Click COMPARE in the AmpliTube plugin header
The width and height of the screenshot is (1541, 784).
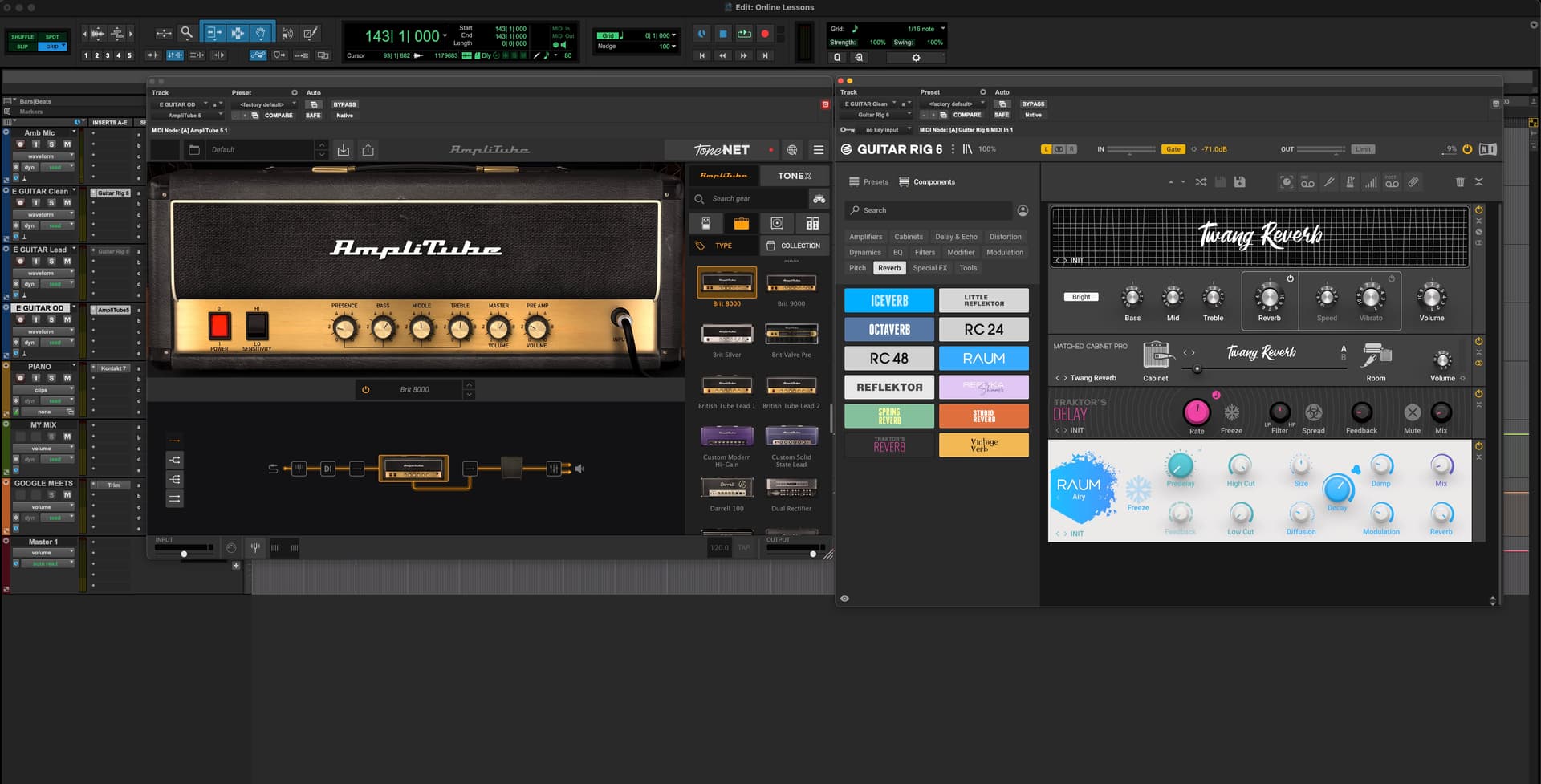[x=279, y=116]
